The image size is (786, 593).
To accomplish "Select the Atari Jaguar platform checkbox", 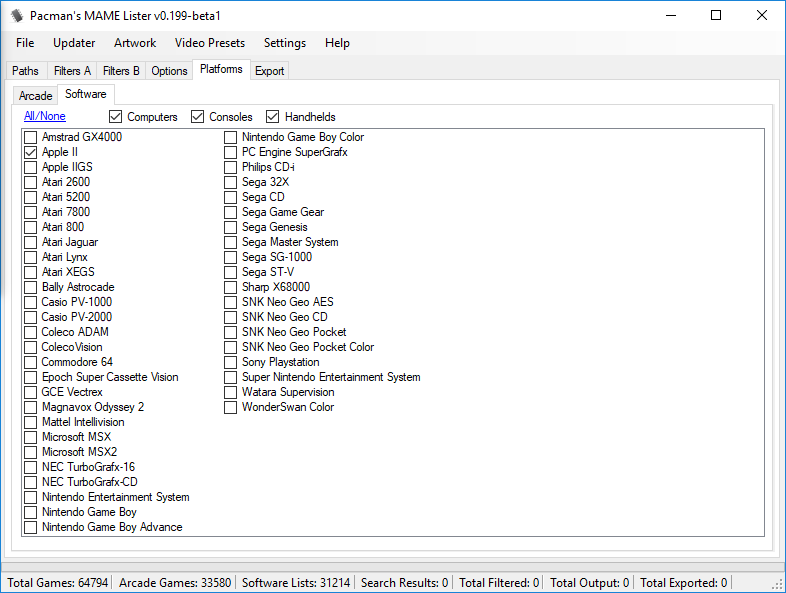I will coord(31,242).
